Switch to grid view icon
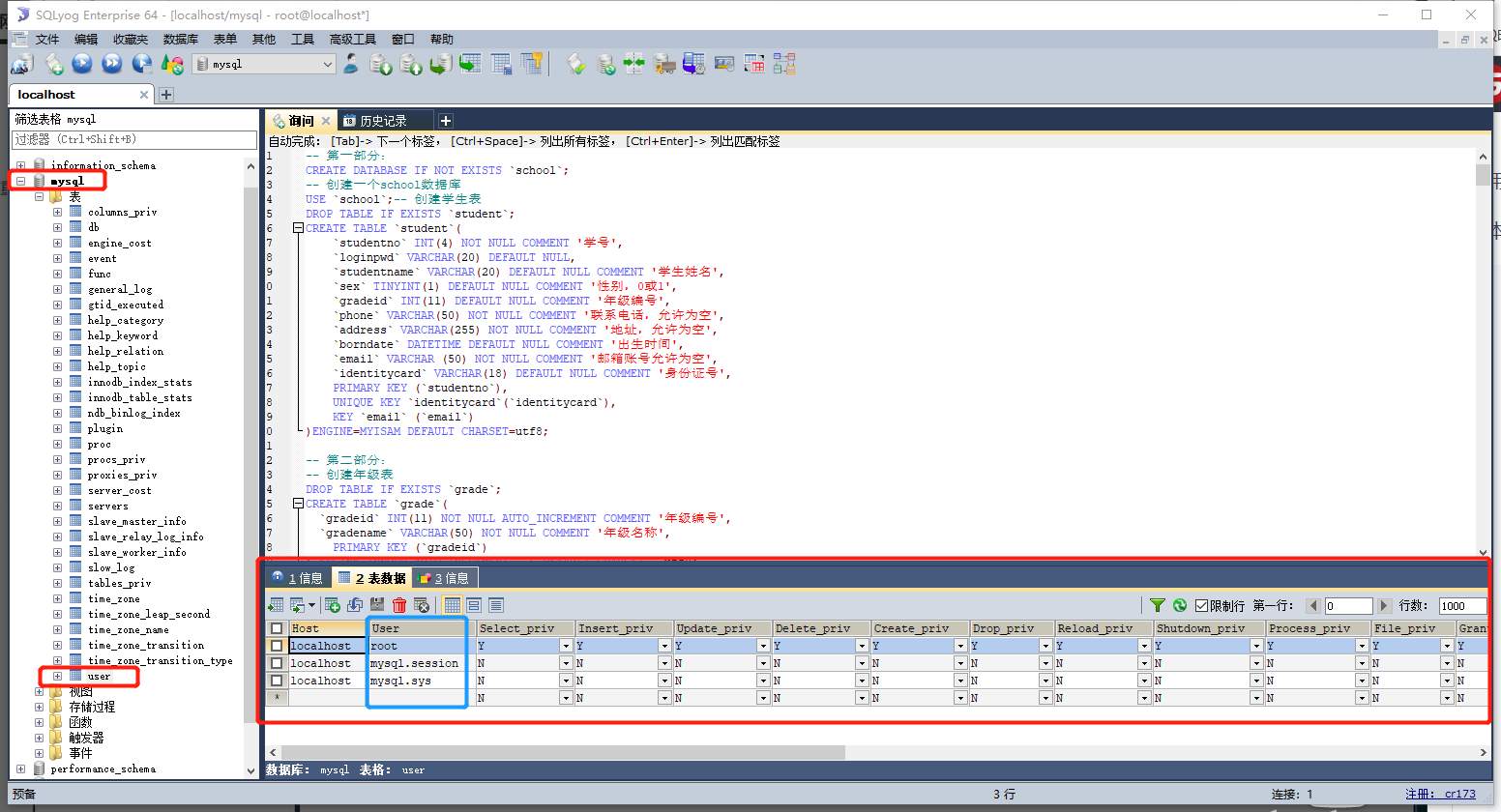Screen dimensions: 1501x812 tap(452, 605)
